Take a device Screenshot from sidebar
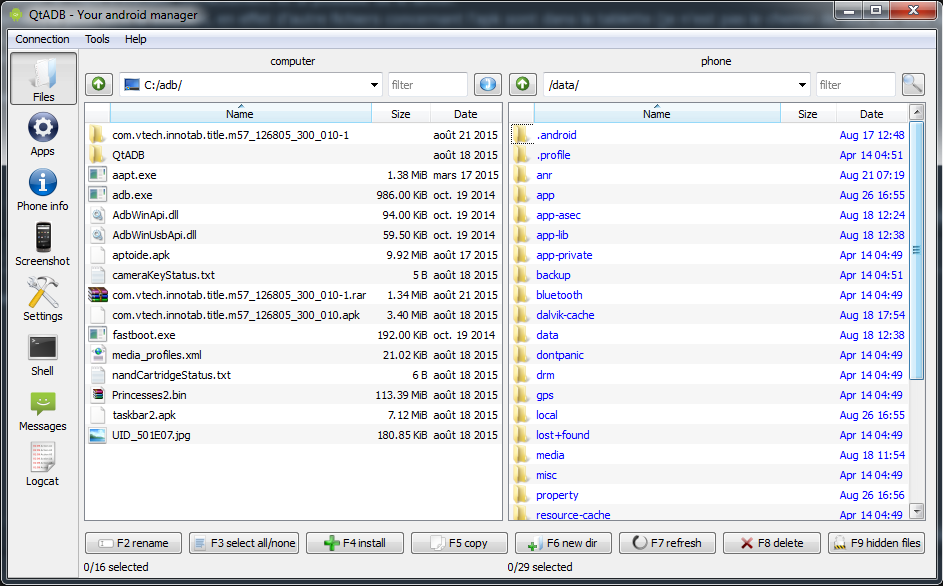This screenshot has height=586, width=943. pyautogui.click(x=43, y=244)
